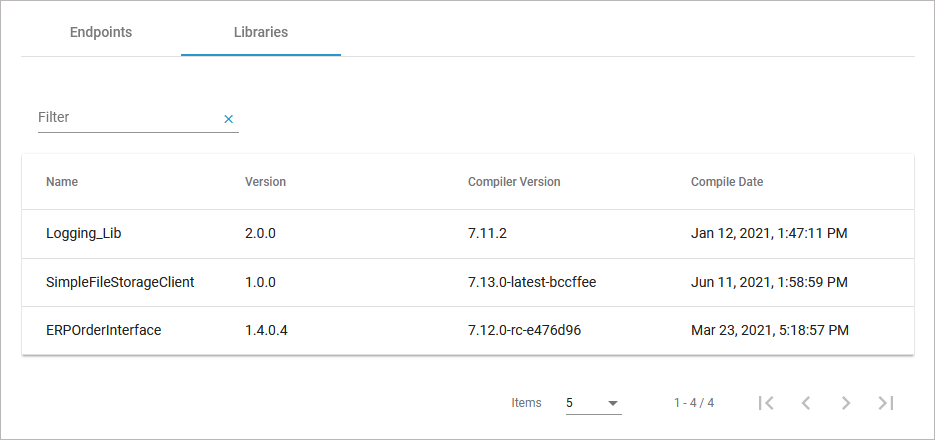This screenshot has width=935, height=440.
Task: Go to the first page of results
Action: point(766,403)
